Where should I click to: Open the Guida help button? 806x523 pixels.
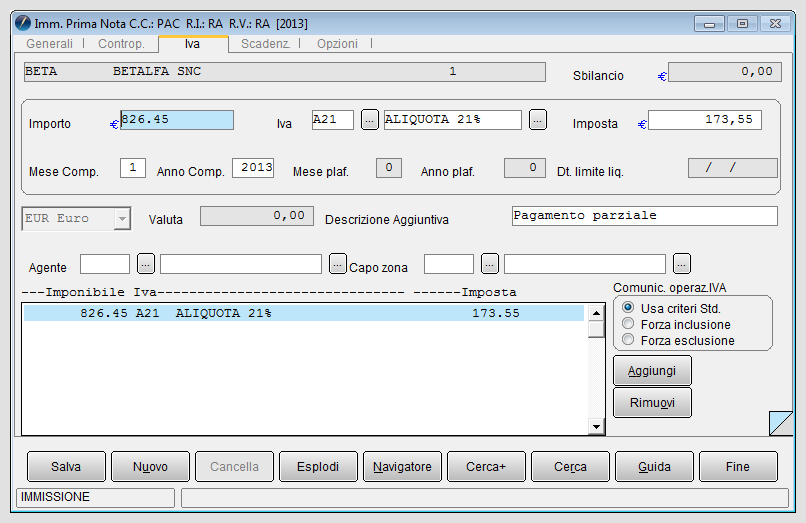click(654, 466)
